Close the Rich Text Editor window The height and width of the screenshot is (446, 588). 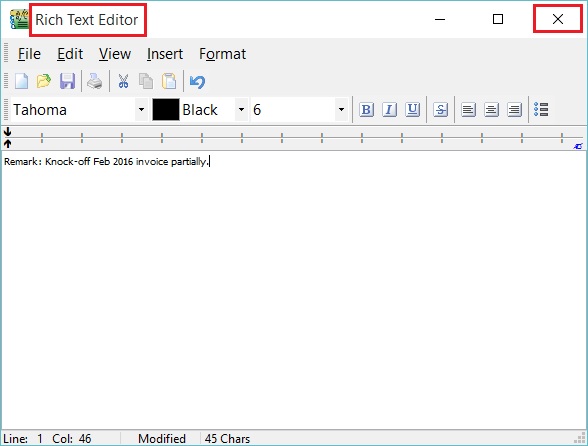[558, 19]
